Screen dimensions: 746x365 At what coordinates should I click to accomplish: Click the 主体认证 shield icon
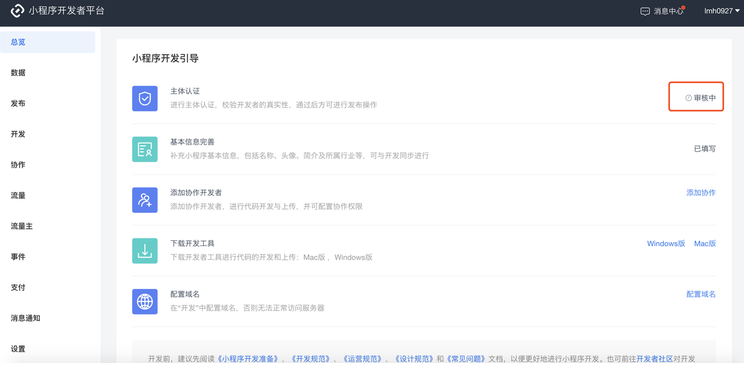point(145,99)
